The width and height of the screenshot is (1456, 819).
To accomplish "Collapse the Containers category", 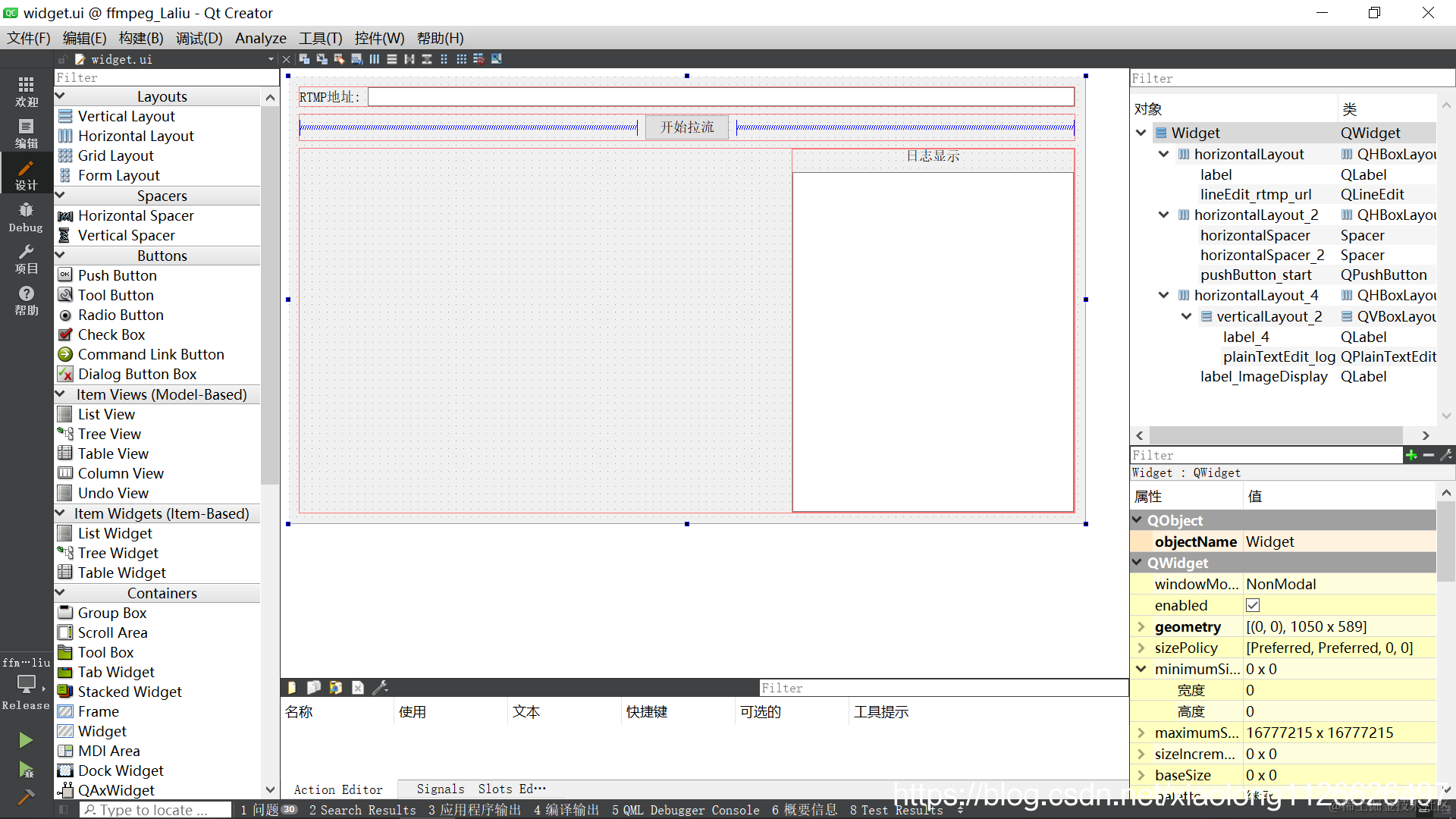I will click(x=61, y=593).
